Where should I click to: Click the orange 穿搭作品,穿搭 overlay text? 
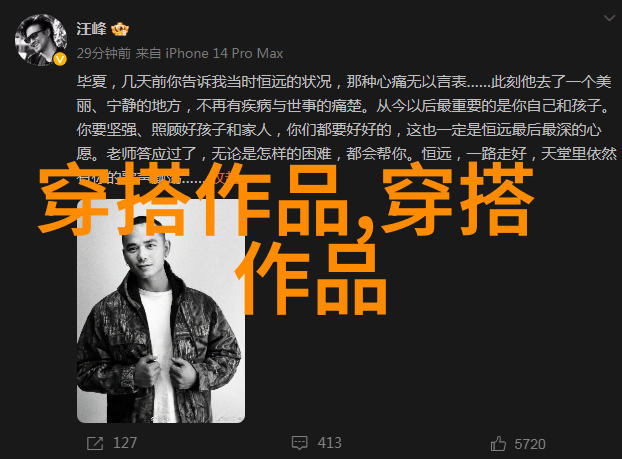[x=286, y=200]
